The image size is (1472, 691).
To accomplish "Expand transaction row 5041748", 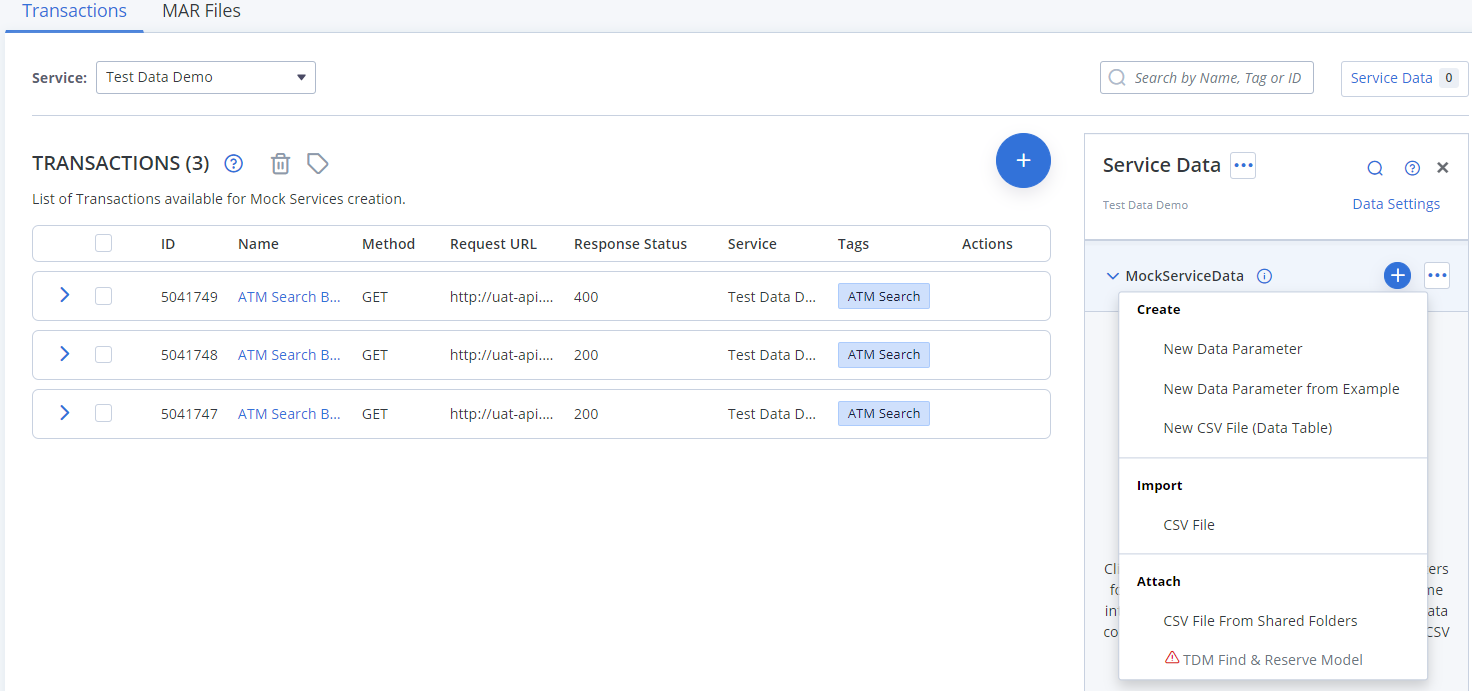I will click(x=64, y=354).
